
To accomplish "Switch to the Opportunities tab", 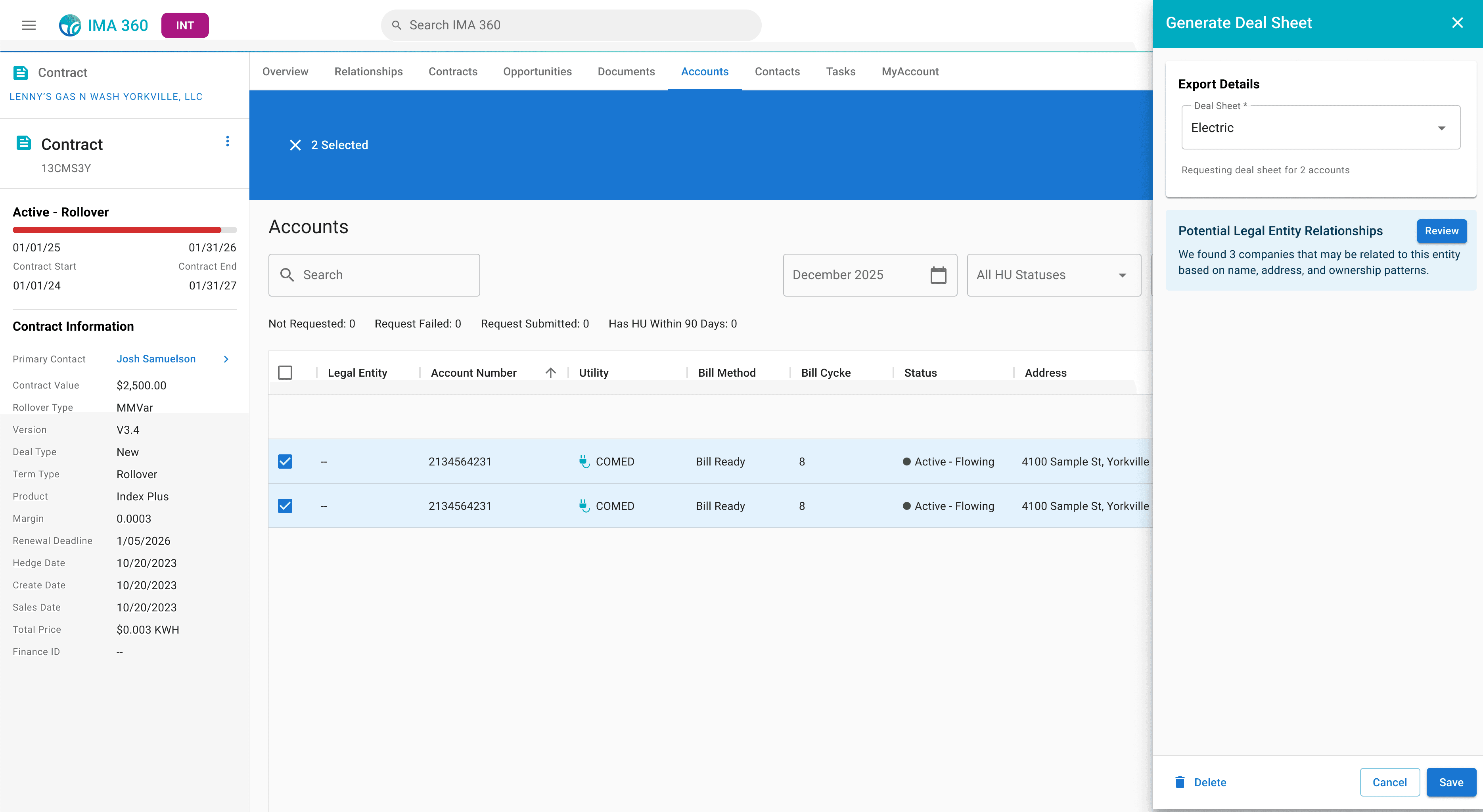I will (537, 71).
